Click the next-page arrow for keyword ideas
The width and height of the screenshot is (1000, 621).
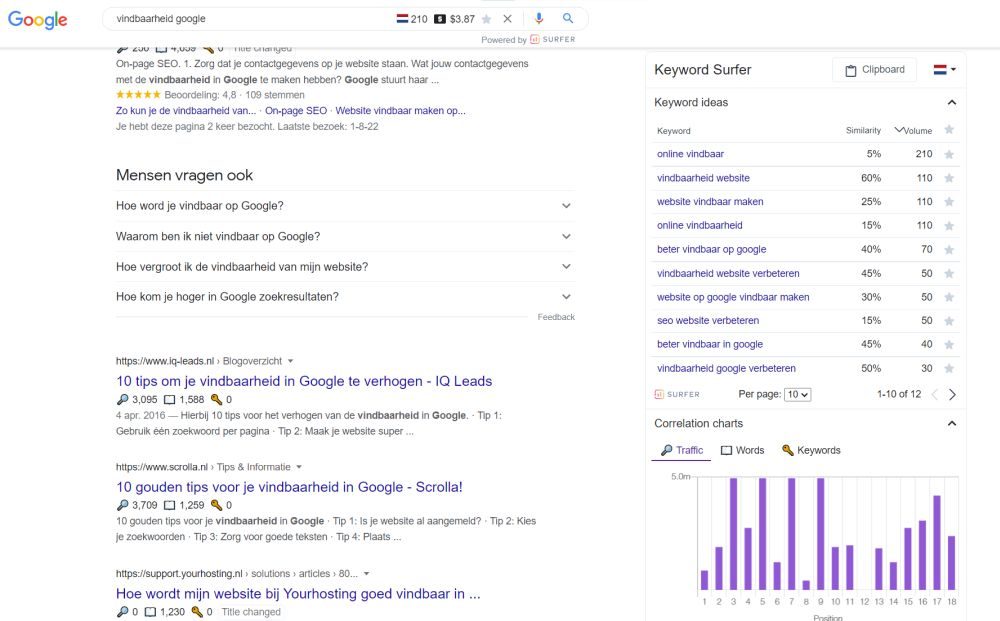(952, 394)
